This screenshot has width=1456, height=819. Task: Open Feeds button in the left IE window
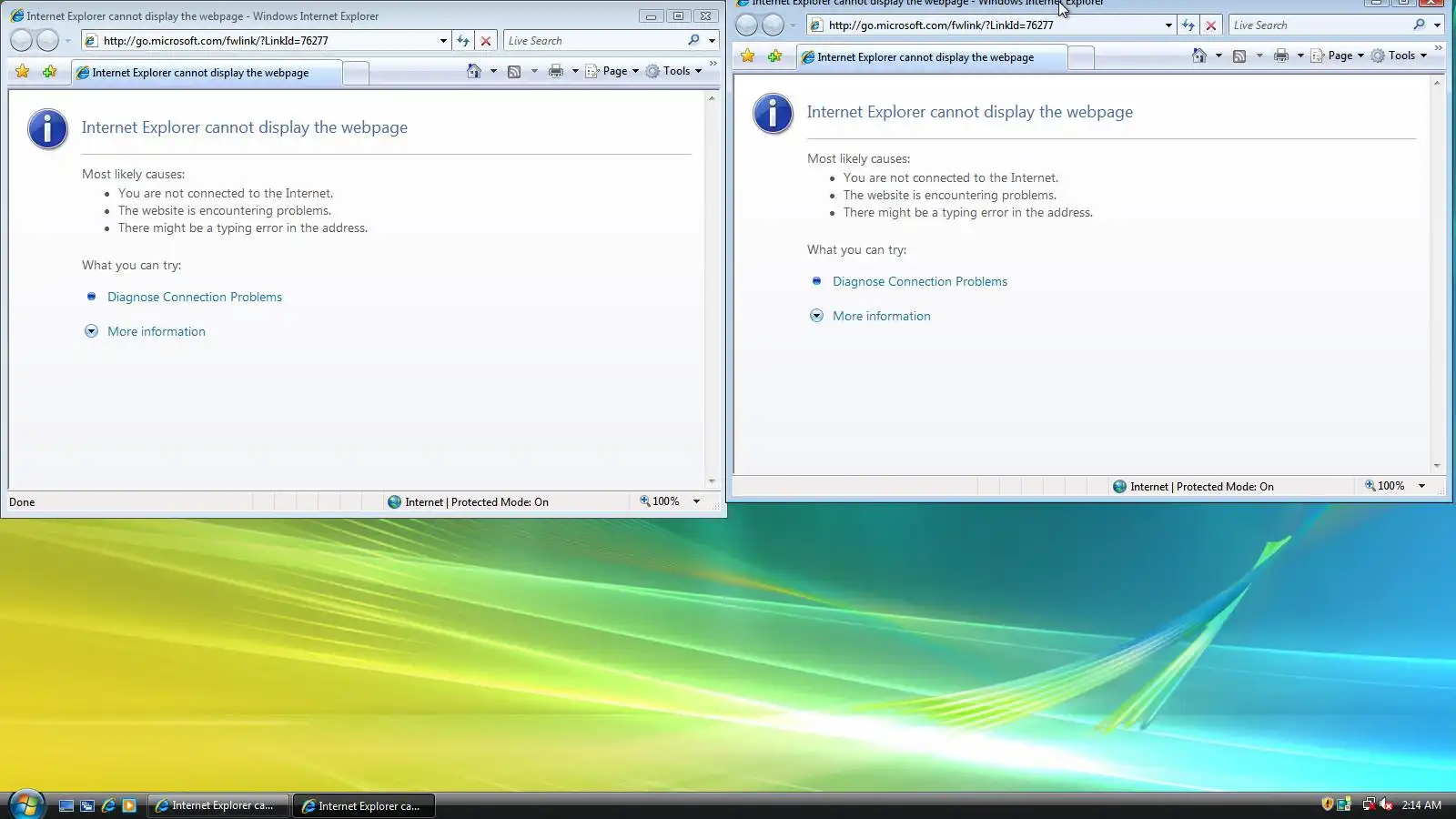(514, 71)
